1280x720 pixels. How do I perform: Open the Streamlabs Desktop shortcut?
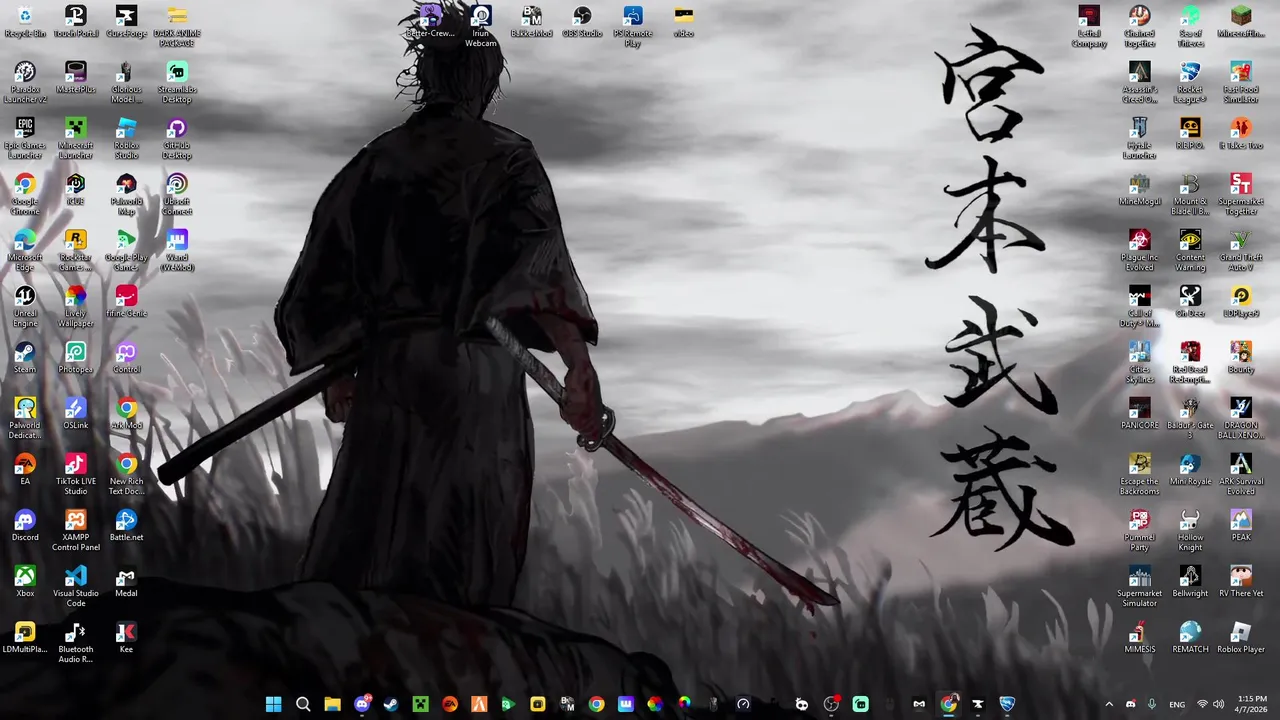177,83
